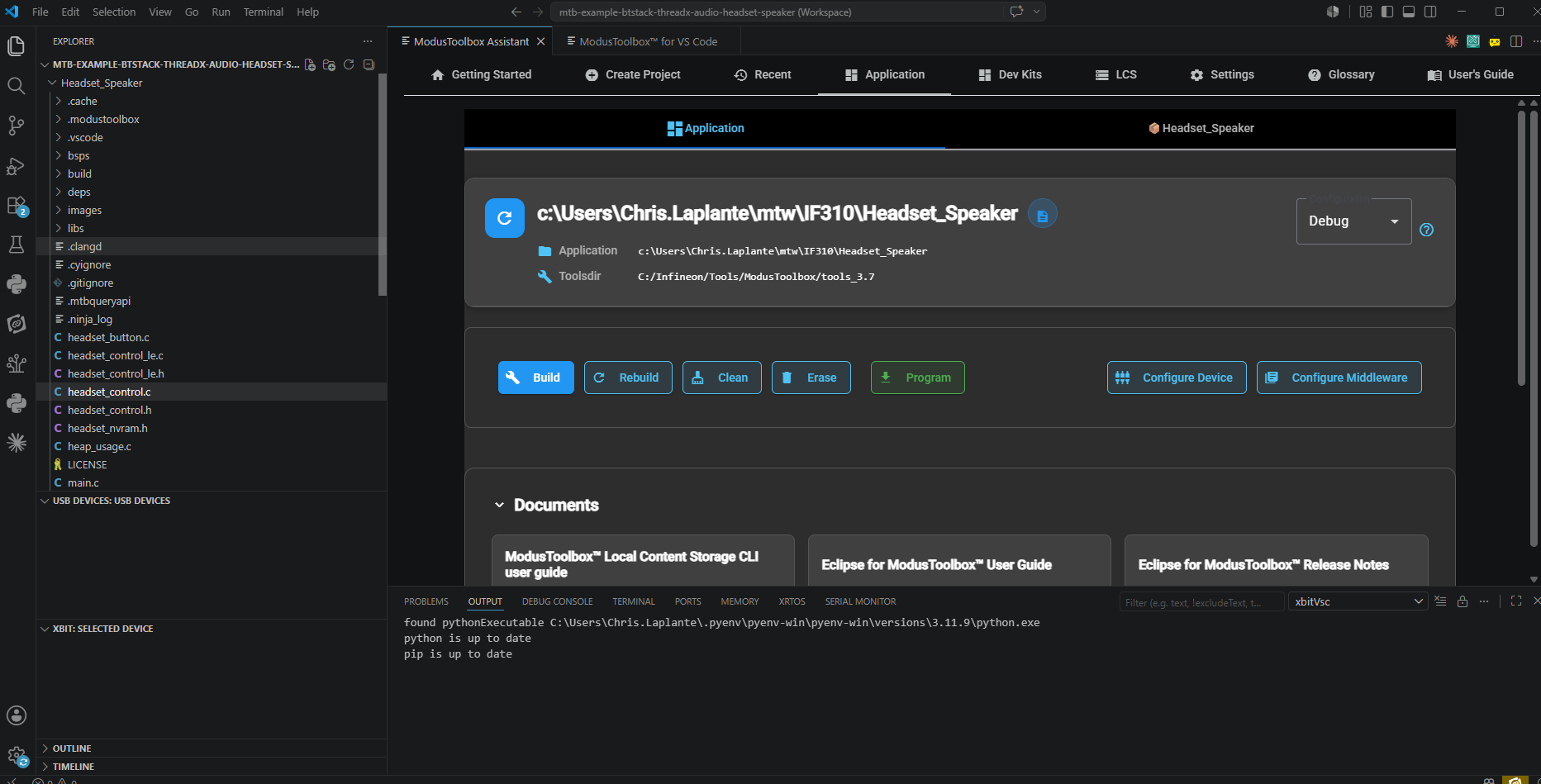This screenshot has height=784, width=1541.
Task: Clear the output panel
Action: pos(1441,601)
